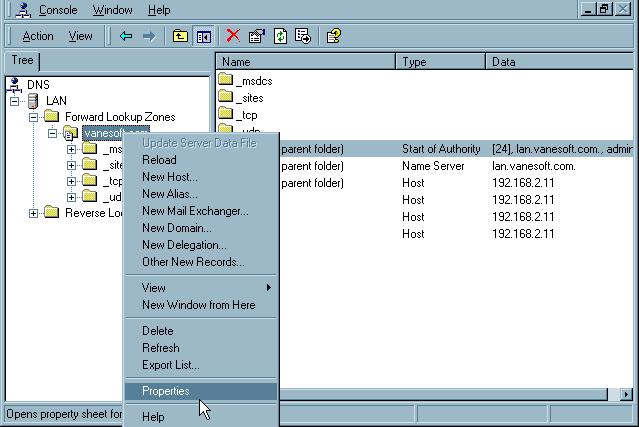
Task: Click the DNS console icon in menu bar
Action: (23, 10)
